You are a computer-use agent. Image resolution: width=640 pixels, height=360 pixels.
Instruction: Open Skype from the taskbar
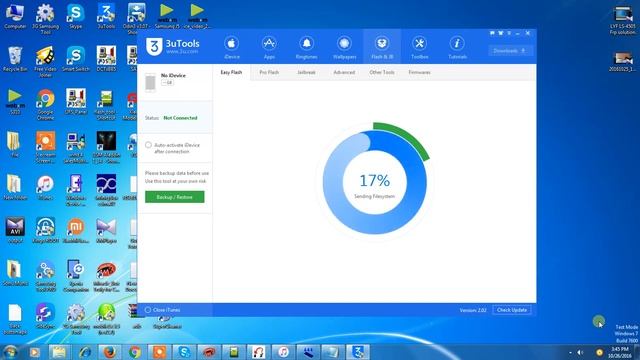coord(184,352)
